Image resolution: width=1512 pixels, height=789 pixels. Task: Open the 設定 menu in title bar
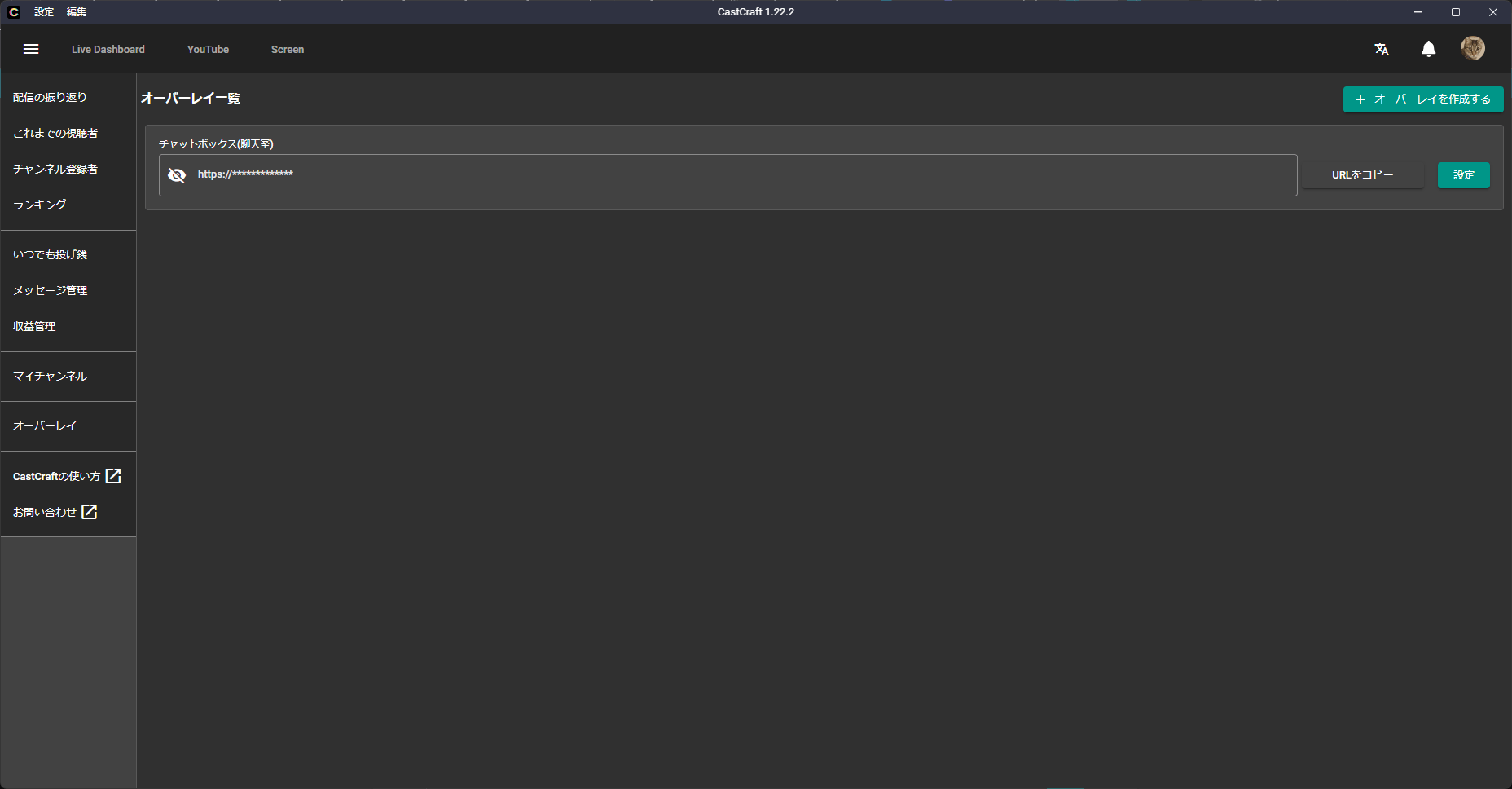click(44, 12)
